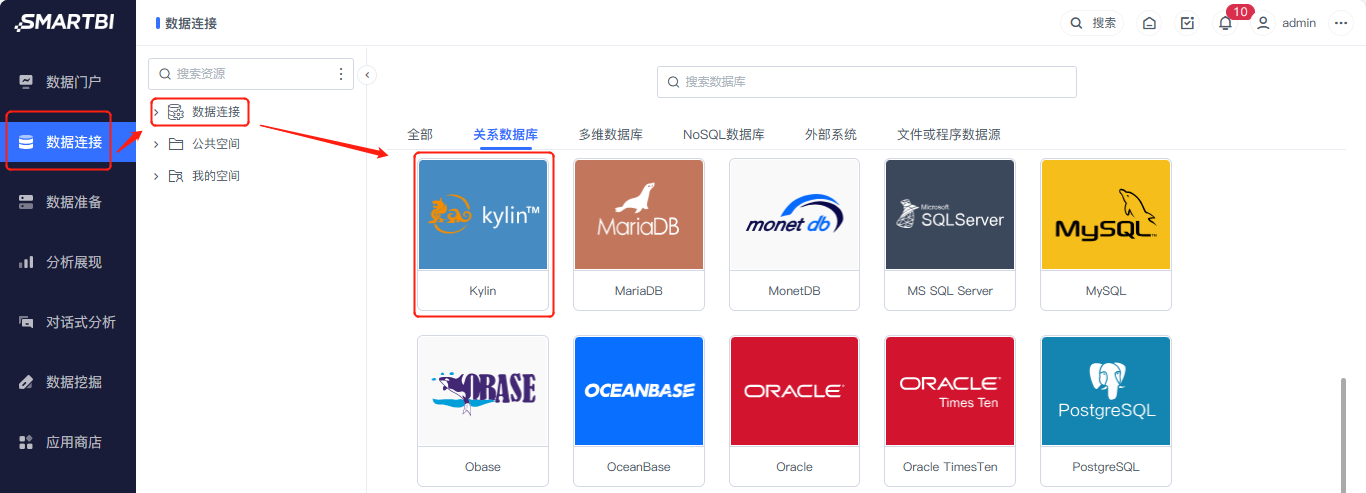Choose the MySQL database logo
The image size is (1366, 493).
1106,214
